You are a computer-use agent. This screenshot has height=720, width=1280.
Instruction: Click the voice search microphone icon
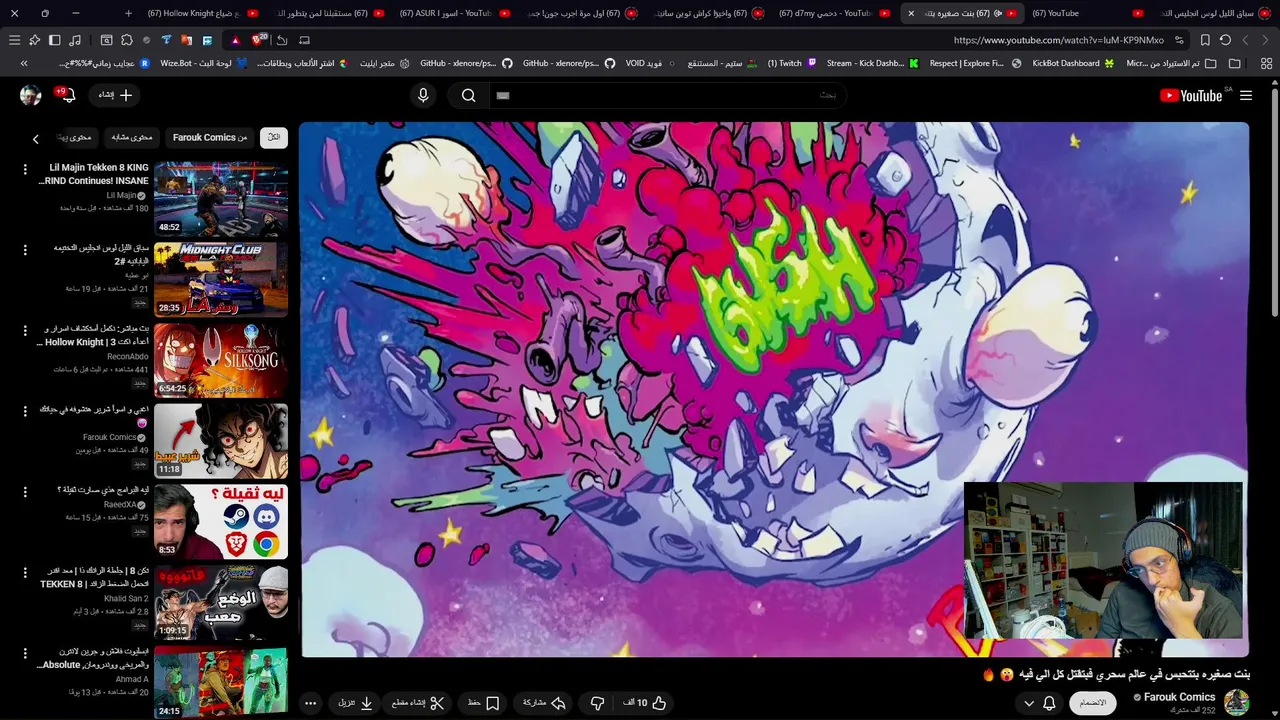pyautogui.click(x=423, y=95)
